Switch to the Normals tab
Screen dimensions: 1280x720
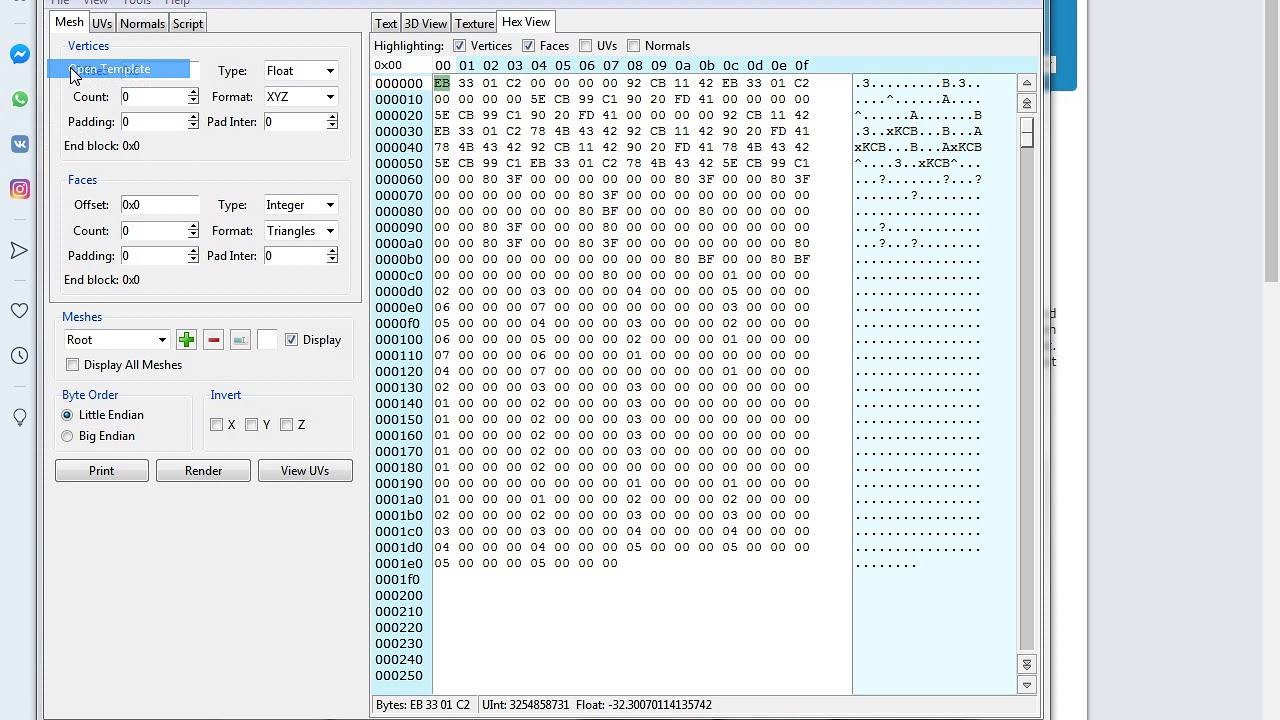coord(142,23)
